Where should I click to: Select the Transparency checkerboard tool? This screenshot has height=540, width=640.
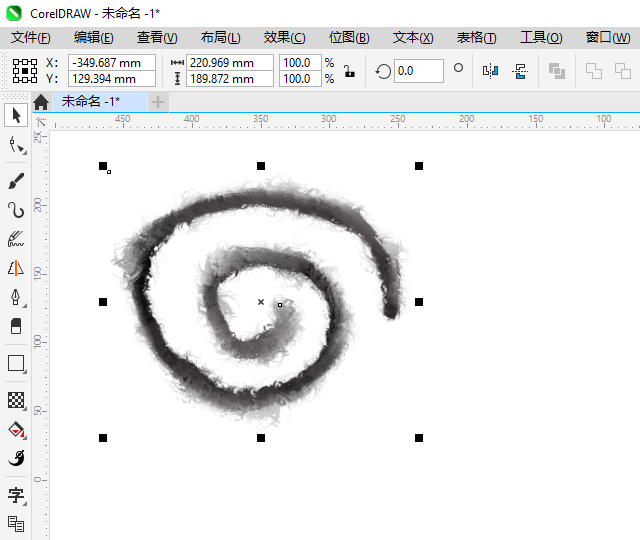16,400
